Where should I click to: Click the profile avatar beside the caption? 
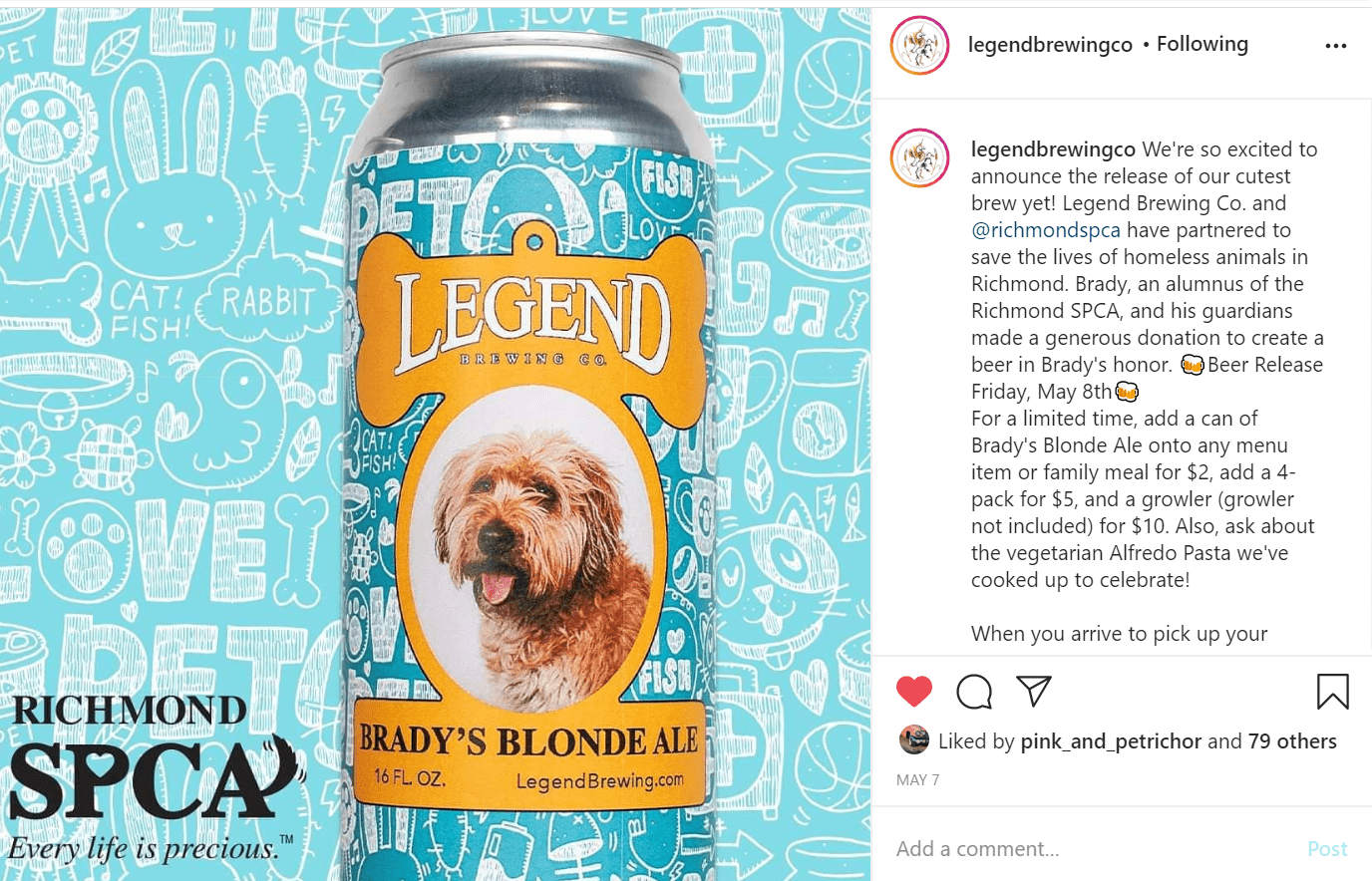pyautogui.click(x=919, y=157)
